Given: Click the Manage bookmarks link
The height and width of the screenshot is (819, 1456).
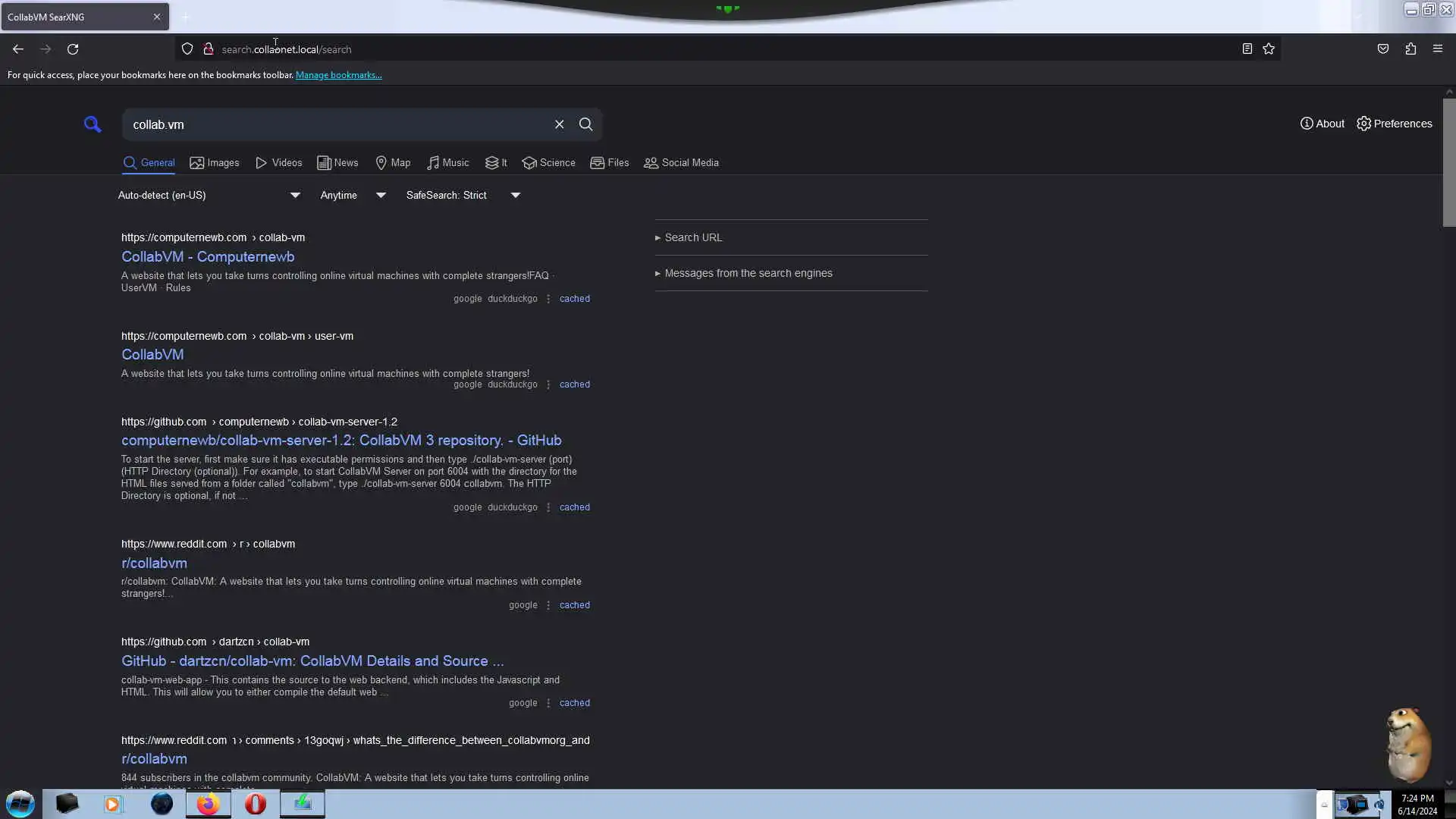Looking at the screenshot, I should pyautogui.click(x=338, y=75).
